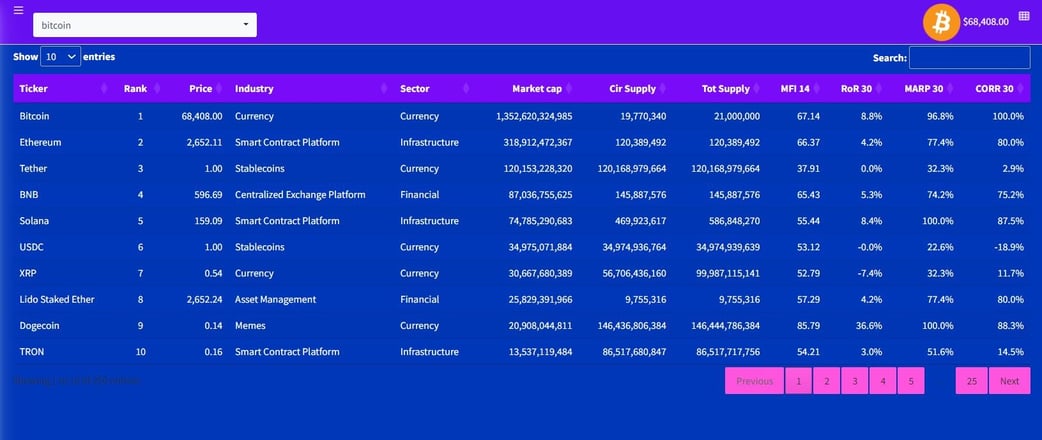Select the Tether ticker cell
This screenshot has height=440, width=1042.
(x=33, y=169)
